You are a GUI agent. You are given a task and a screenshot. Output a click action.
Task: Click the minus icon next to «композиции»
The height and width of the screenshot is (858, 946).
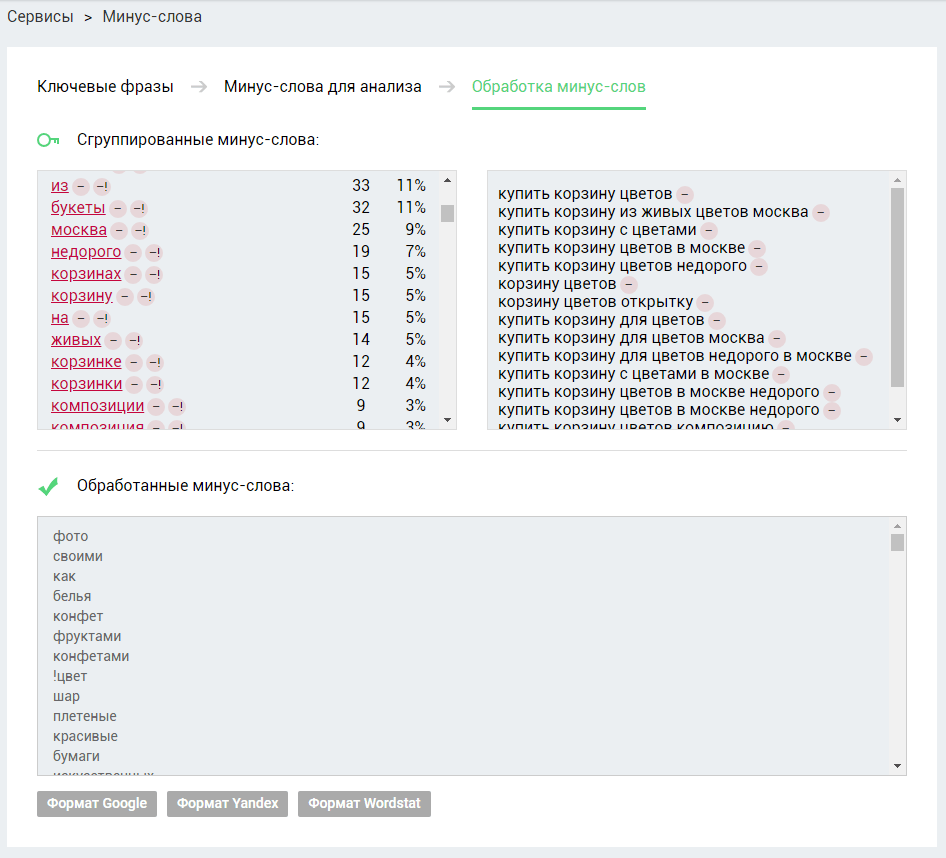(156, 407)
